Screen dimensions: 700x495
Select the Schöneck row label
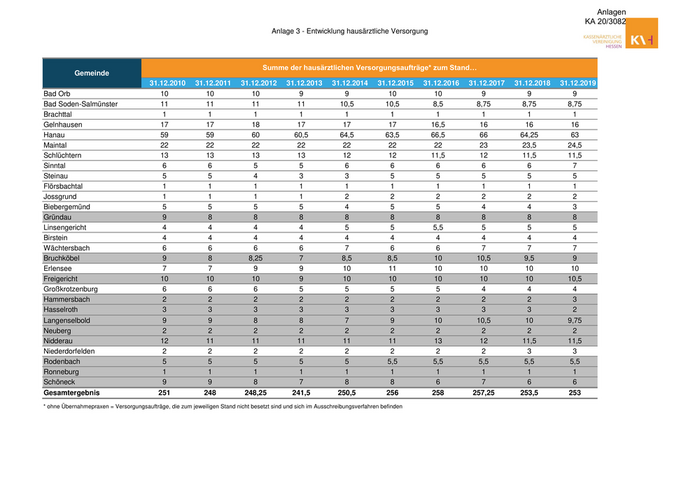coord(62,382)
